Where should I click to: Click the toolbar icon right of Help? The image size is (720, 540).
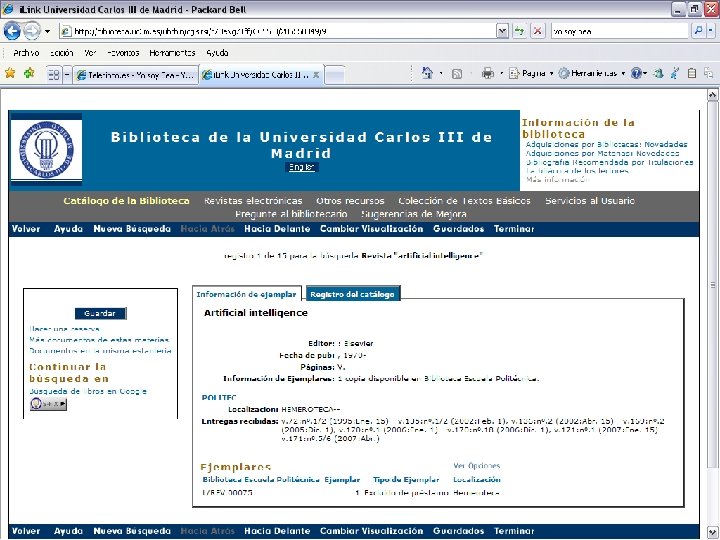(659, 73)
